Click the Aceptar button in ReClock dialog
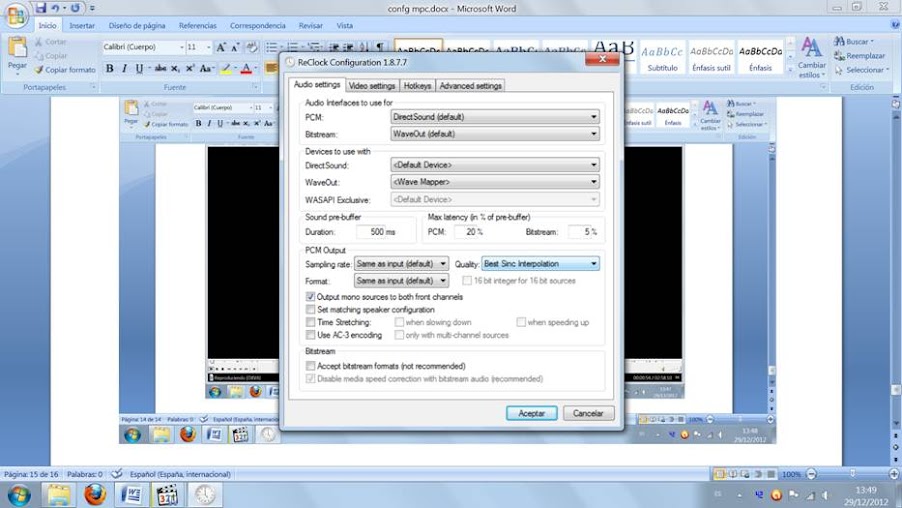 pos(532,413)
